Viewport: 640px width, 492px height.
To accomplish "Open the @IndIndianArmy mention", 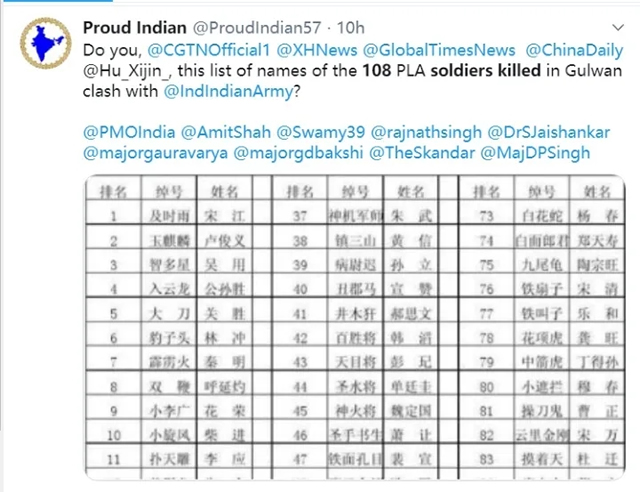I will [229, 91].
